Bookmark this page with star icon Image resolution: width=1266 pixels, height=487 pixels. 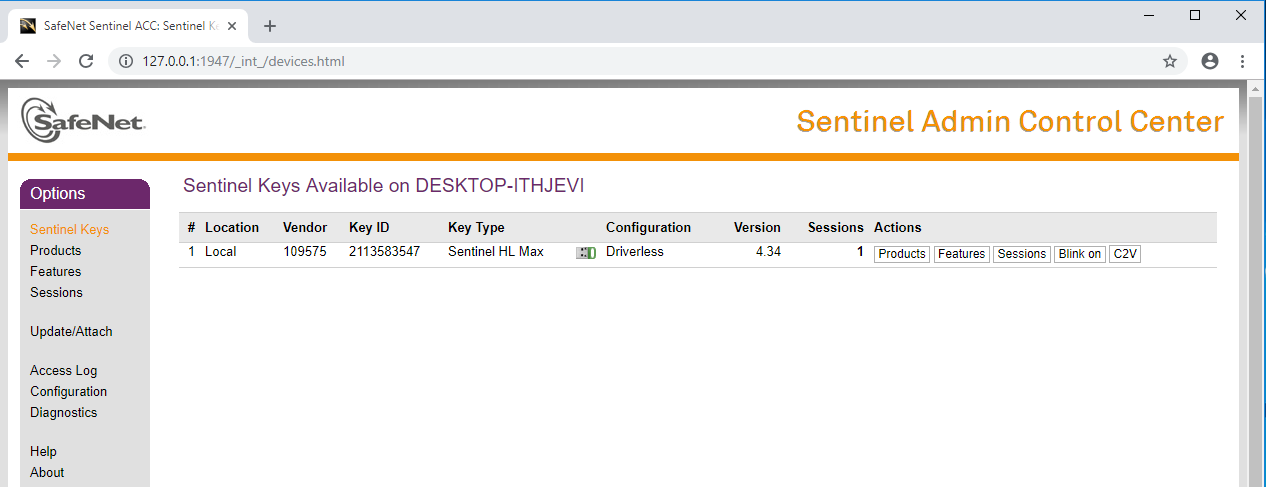pos(1170,61)
